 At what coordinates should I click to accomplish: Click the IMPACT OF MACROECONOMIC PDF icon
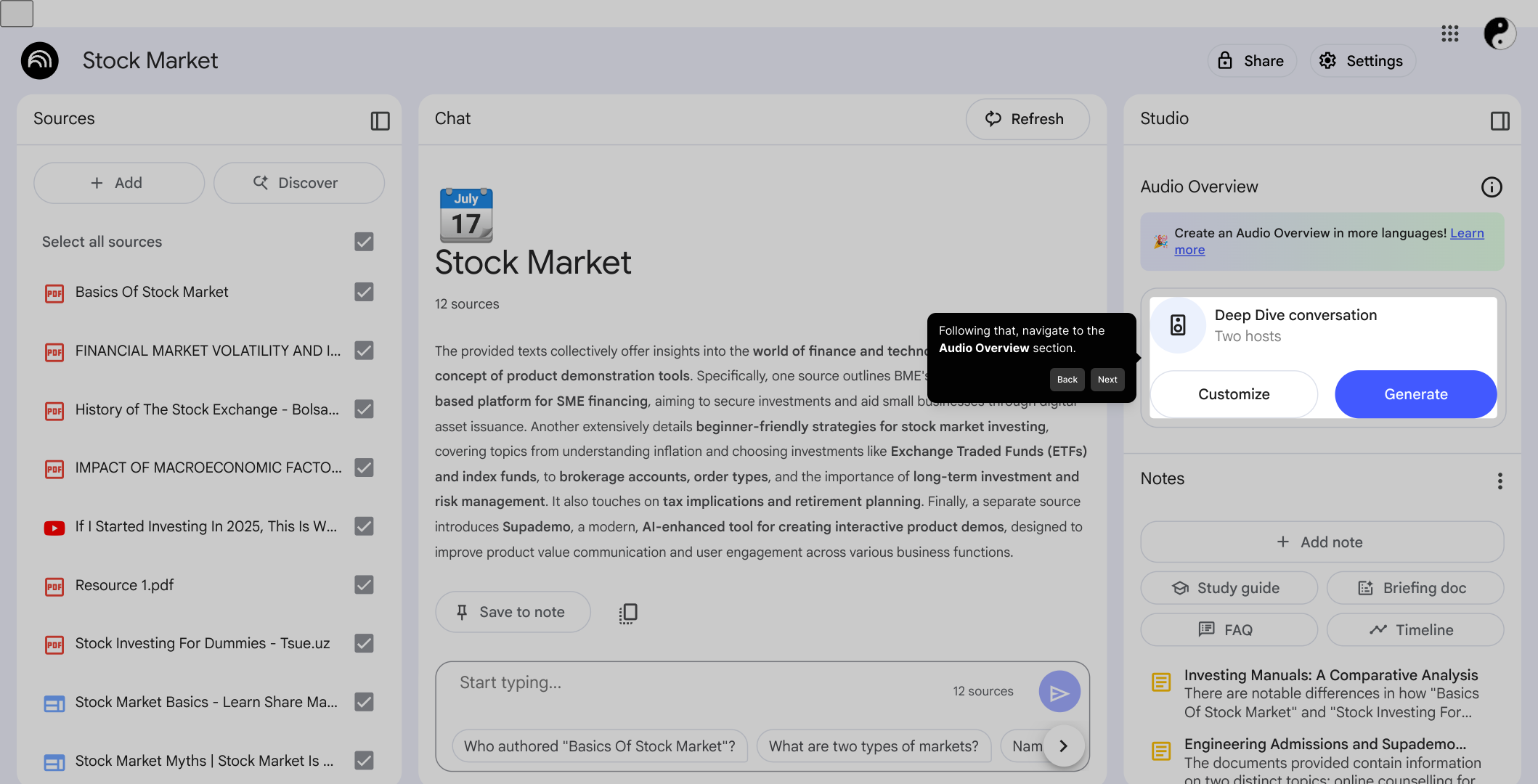[54, 469]
